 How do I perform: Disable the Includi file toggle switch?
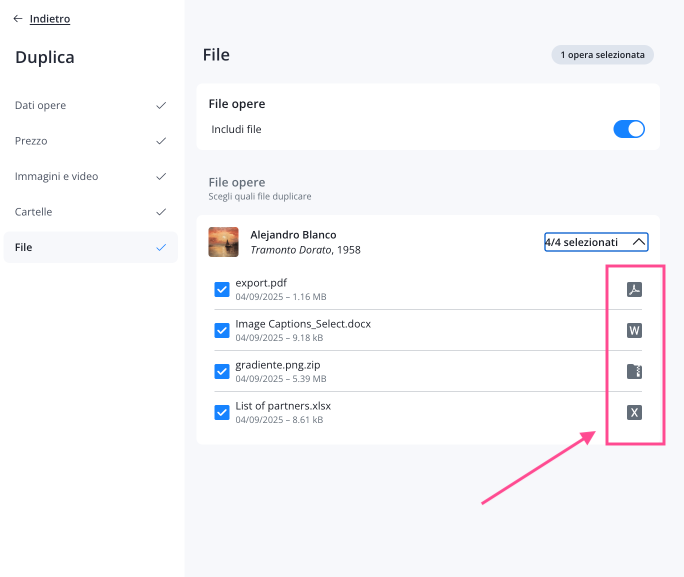click(x=629, y=129)
